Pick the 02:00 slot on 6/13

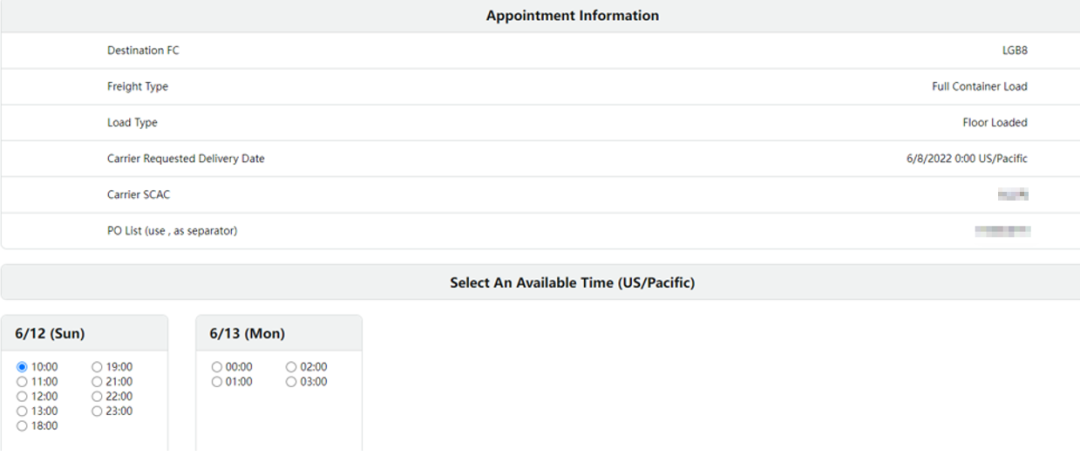tap(291, 367)
